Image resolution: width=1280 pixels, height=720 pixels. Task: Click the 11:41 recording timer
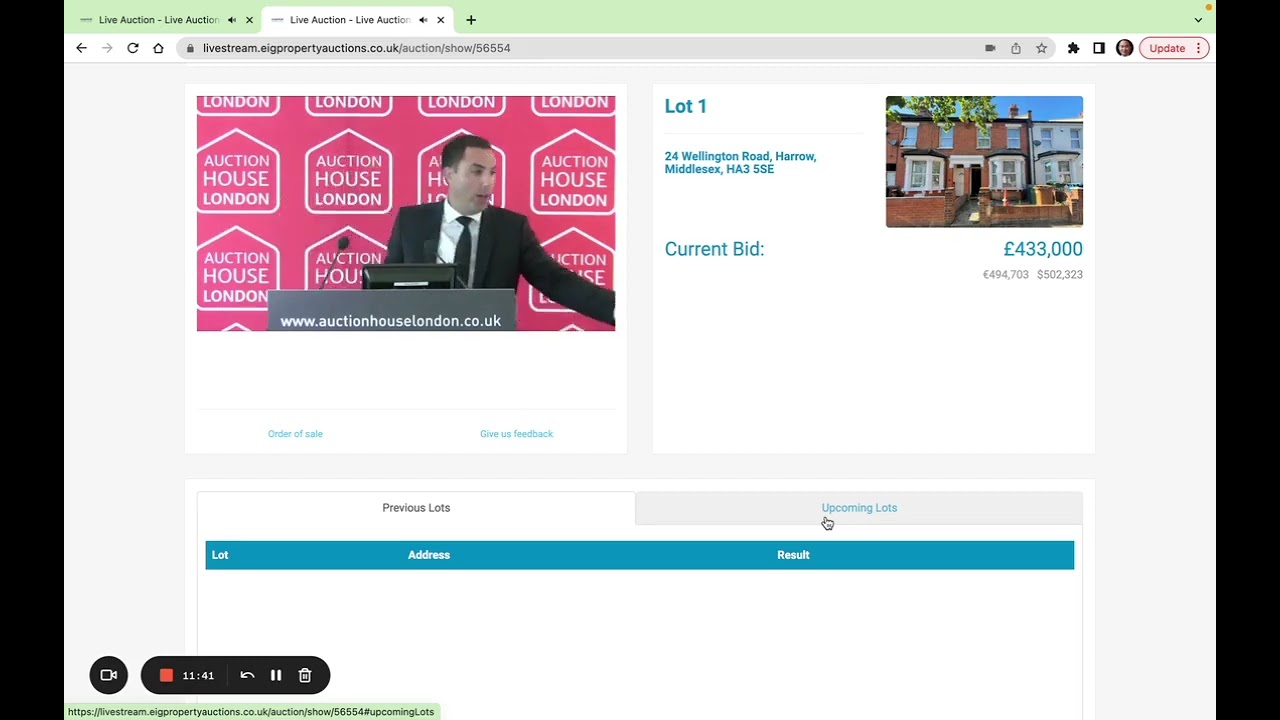click(x=198, y=676)
